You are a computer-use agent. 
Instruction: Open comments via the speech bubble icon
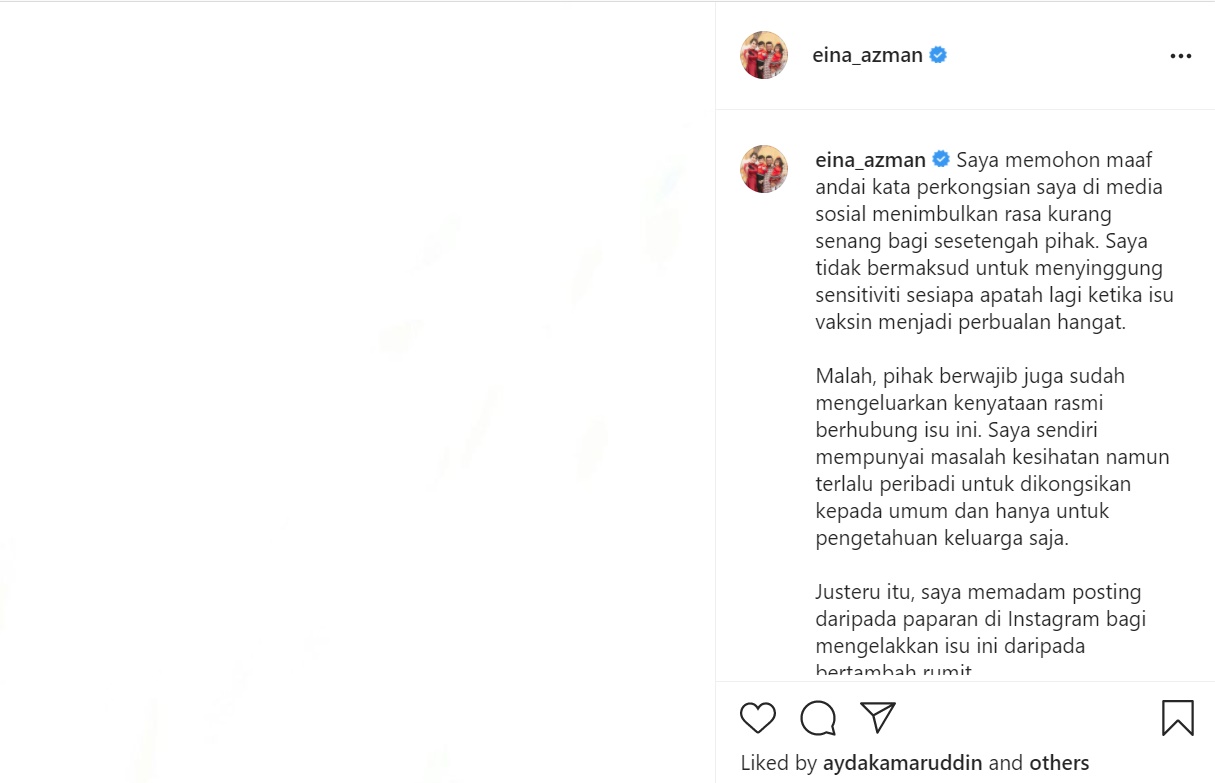(818, 717)
